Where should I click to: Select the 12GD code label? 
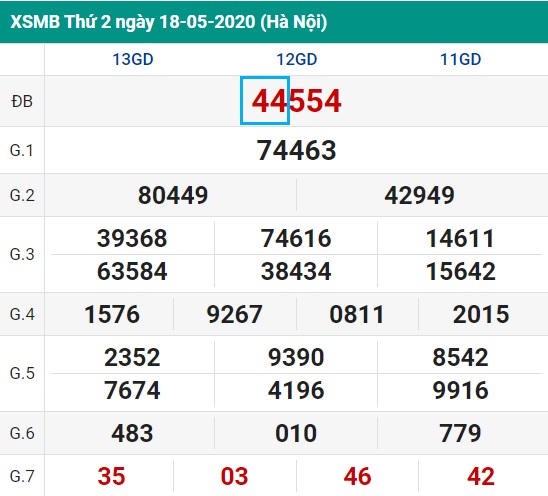tap(297, 59)
